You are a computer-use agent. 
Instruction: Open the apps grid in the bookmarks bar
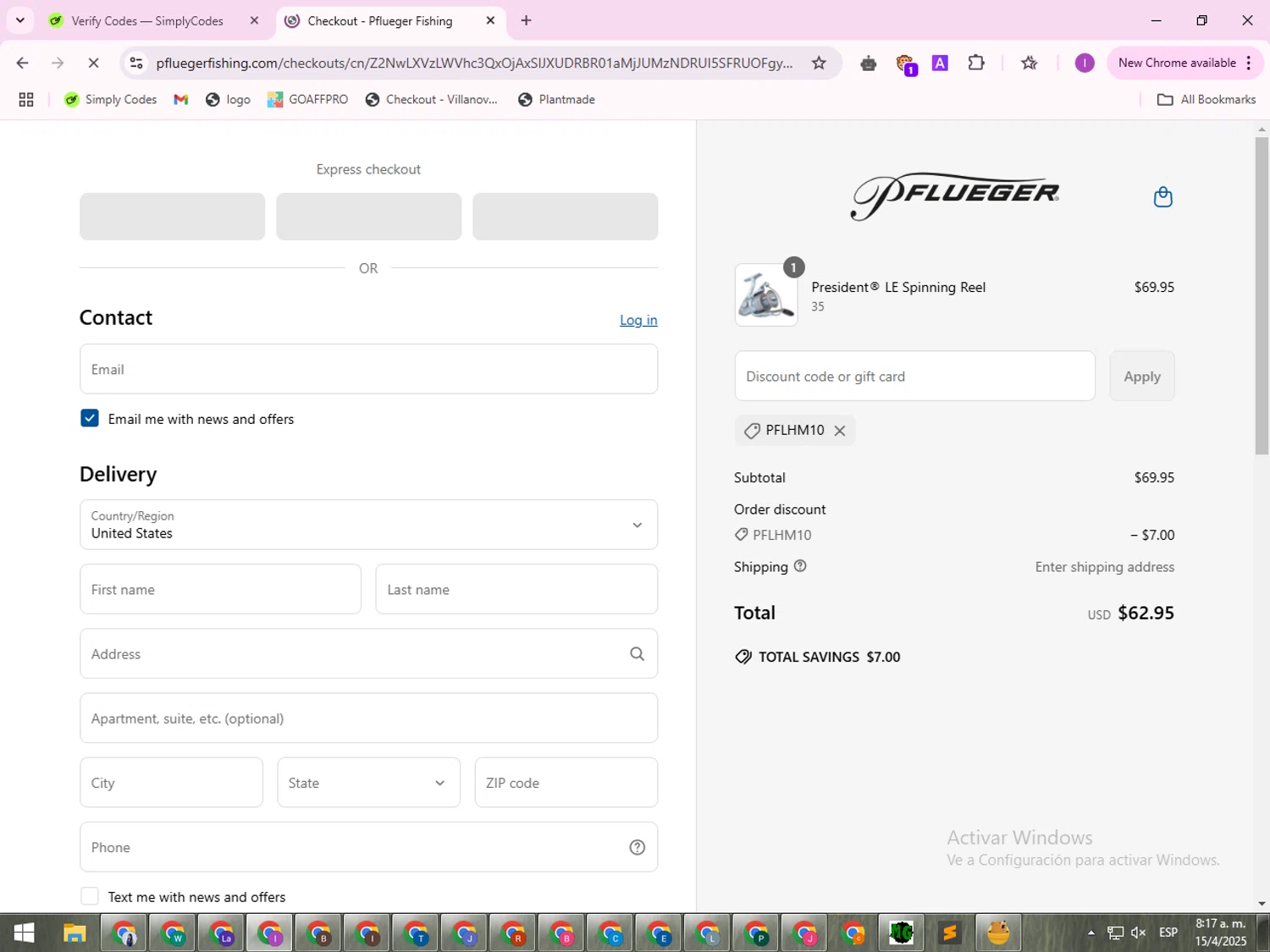pyautogui.click(x=26, y=100)
